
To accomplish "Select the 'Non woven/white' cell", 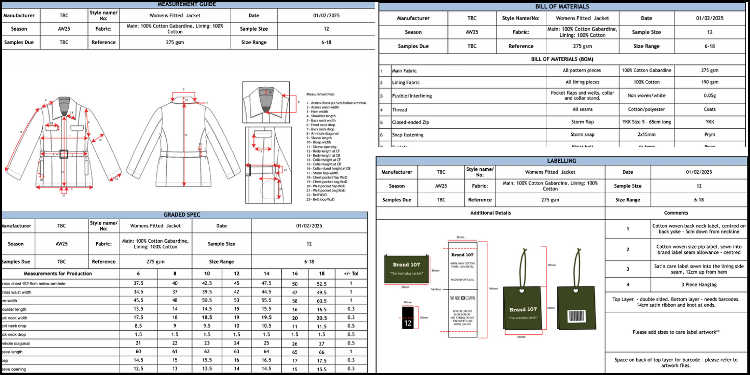I will (647, 96).
